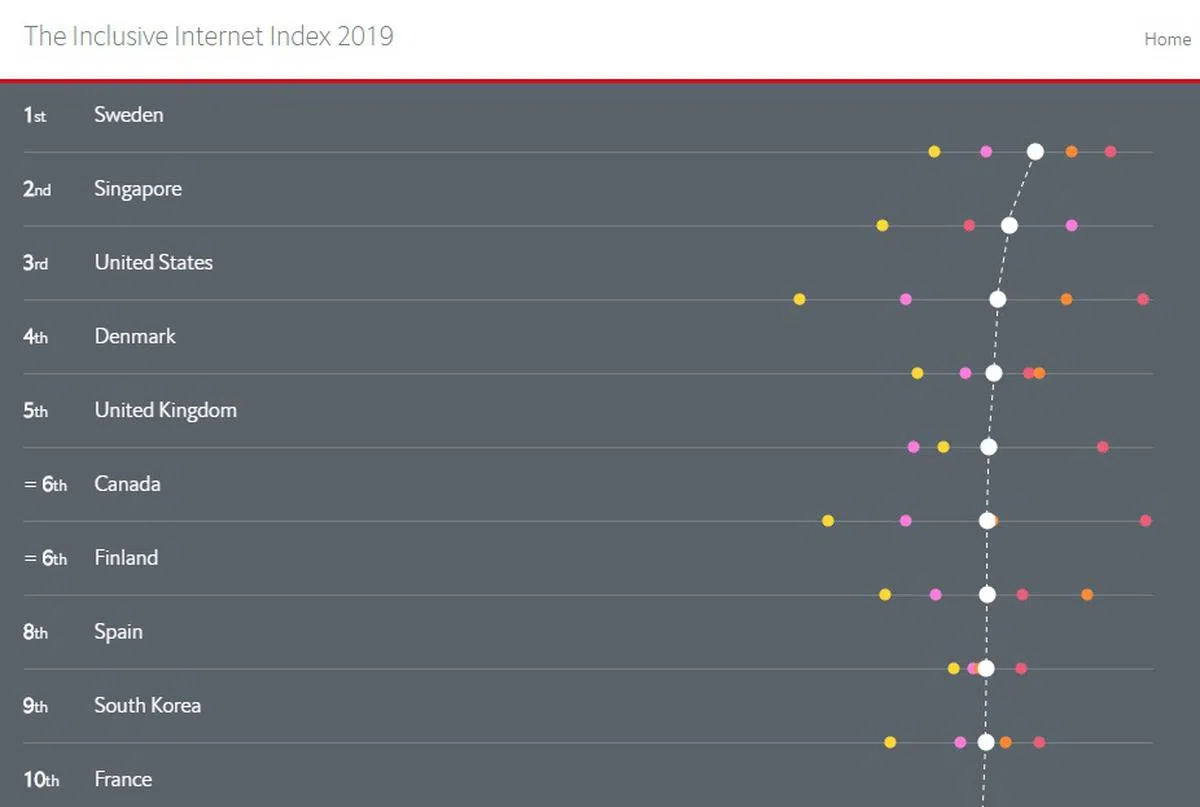Viewport: 1200px width, 807px height.
Task: Open the France country entry
Action: point(123,780)
